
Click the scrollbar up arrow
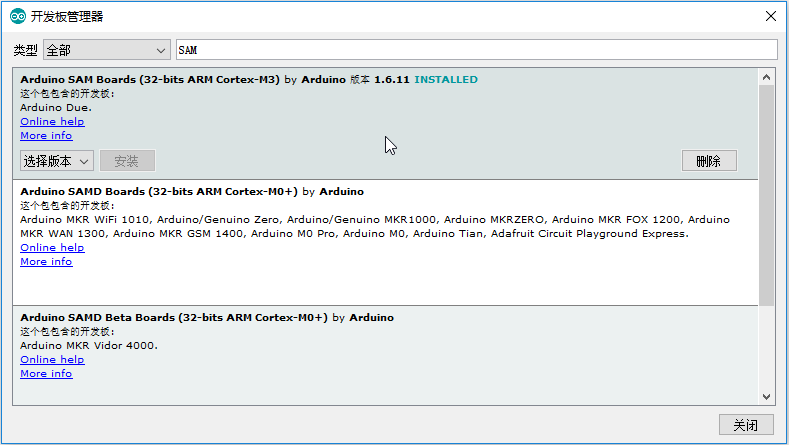click(766, 77)
